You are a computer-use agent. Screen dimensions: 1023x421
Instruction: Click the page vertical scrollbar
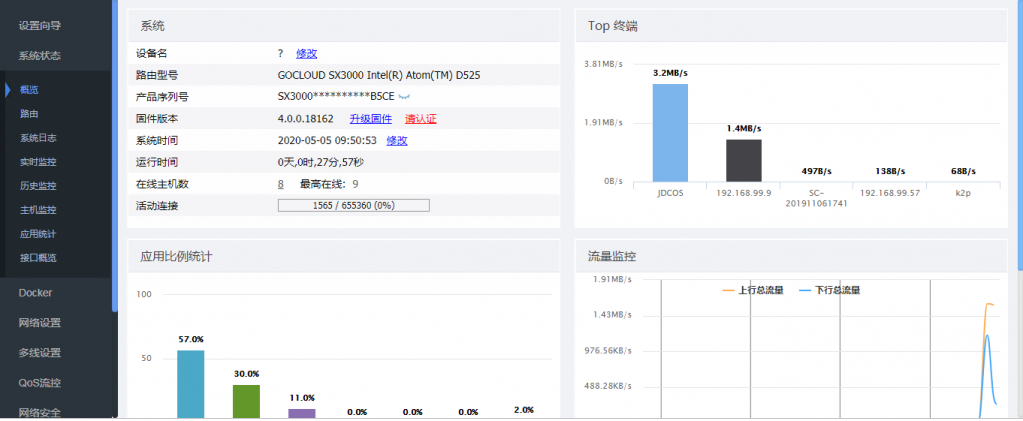1020,135
